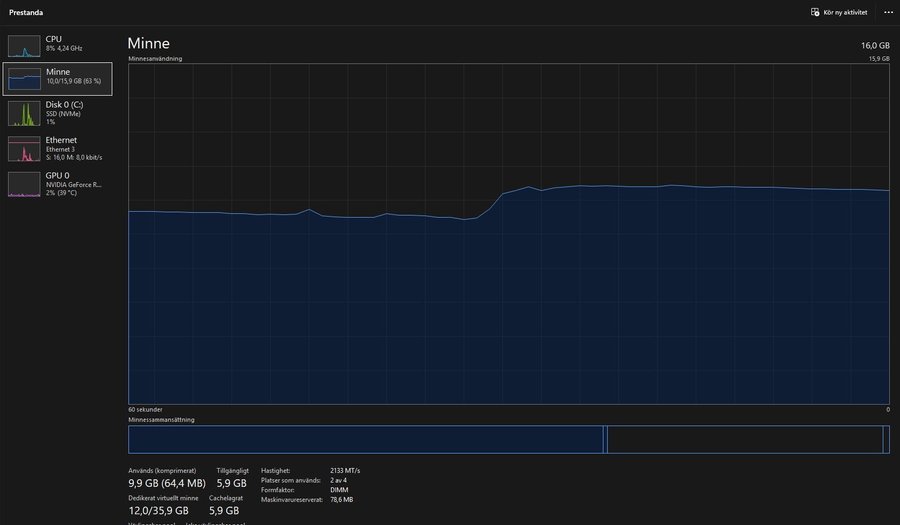900x525 pixels.
Task: Click the 'Dedikerat virtuellt minne' 12,0/35,9 GB value
Action: [x=158, y=510]
